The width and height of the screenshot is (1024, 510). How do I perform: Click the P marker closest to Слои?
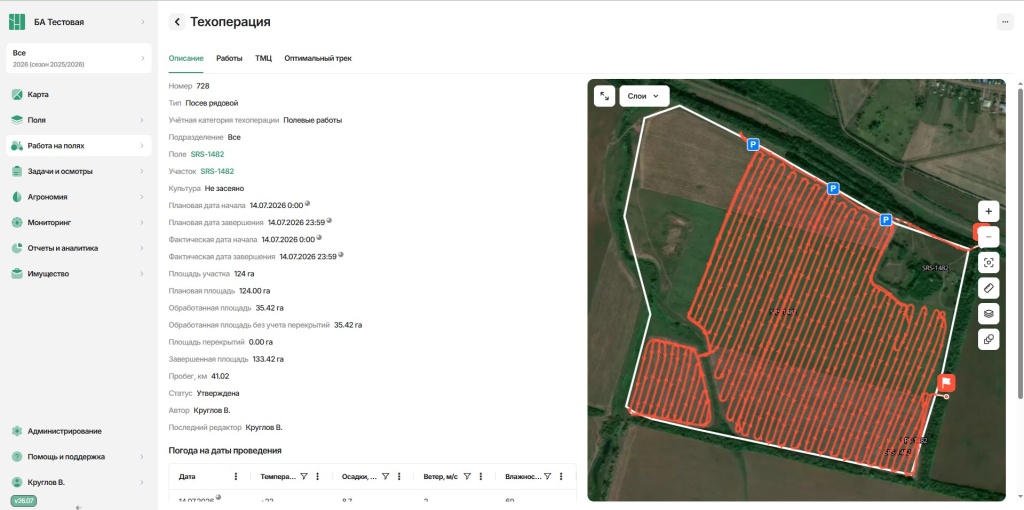(753, 144)
